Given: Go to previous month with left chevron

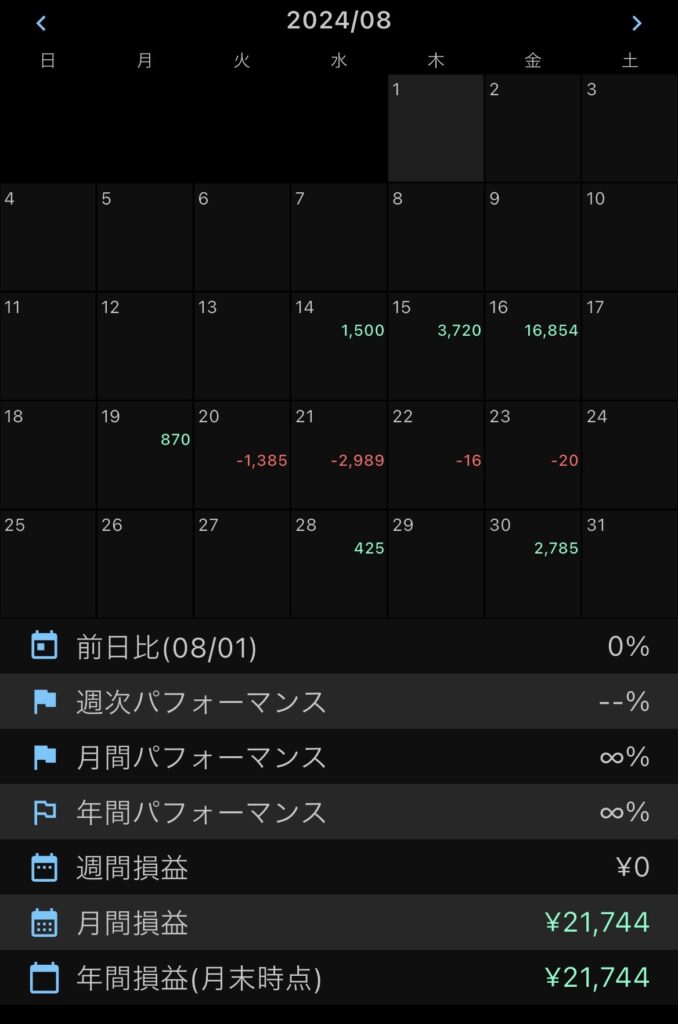Looking at the screenshot, I should (x=41, y=23).
